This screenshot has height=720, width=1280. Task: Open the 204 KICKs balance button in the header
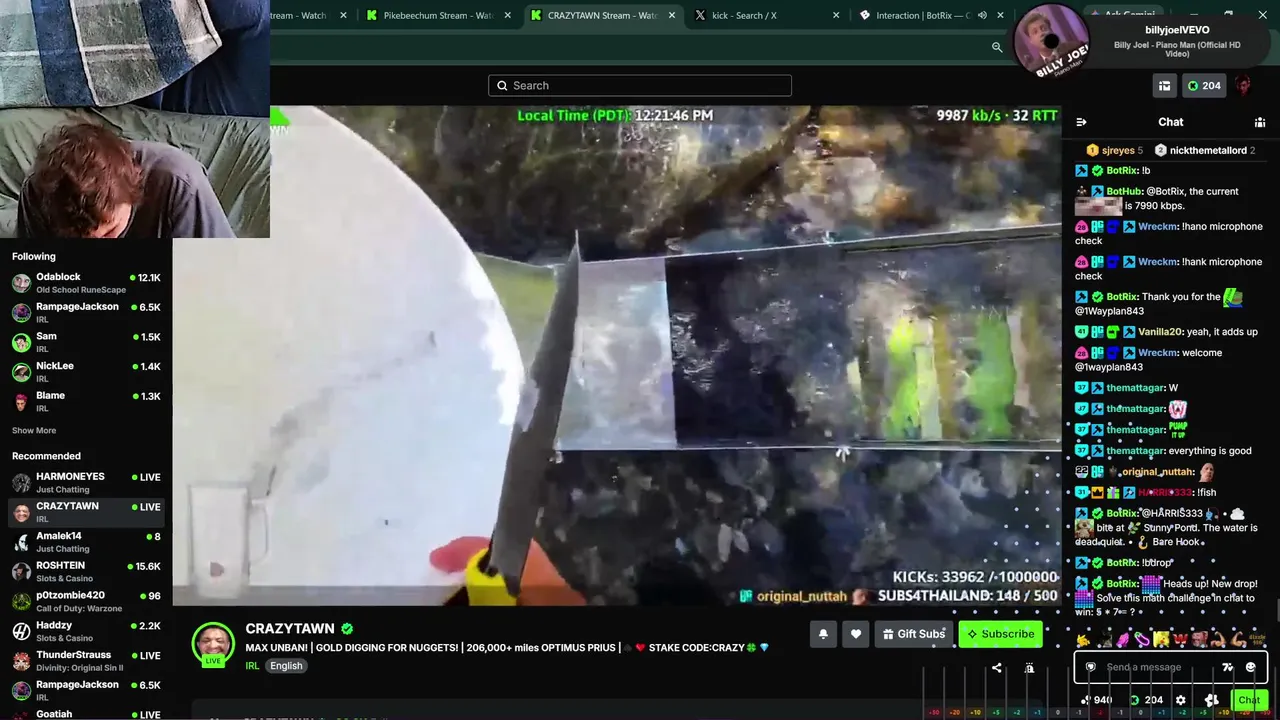click(x=1204, y=86)
